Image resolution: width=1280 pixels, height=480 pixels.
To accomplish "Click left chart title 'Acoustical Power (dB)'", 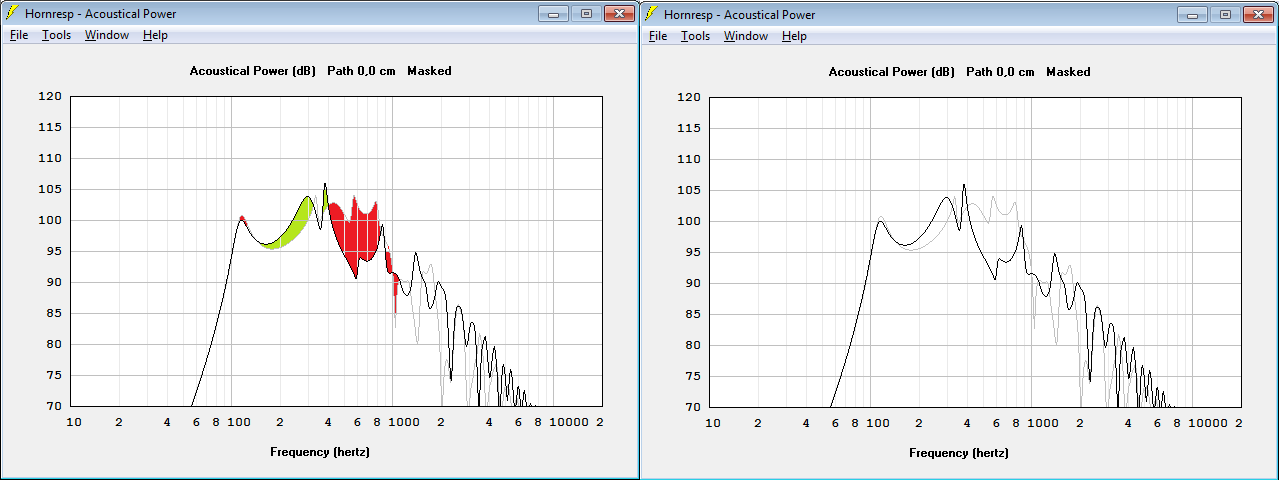I will coord(254,71).
